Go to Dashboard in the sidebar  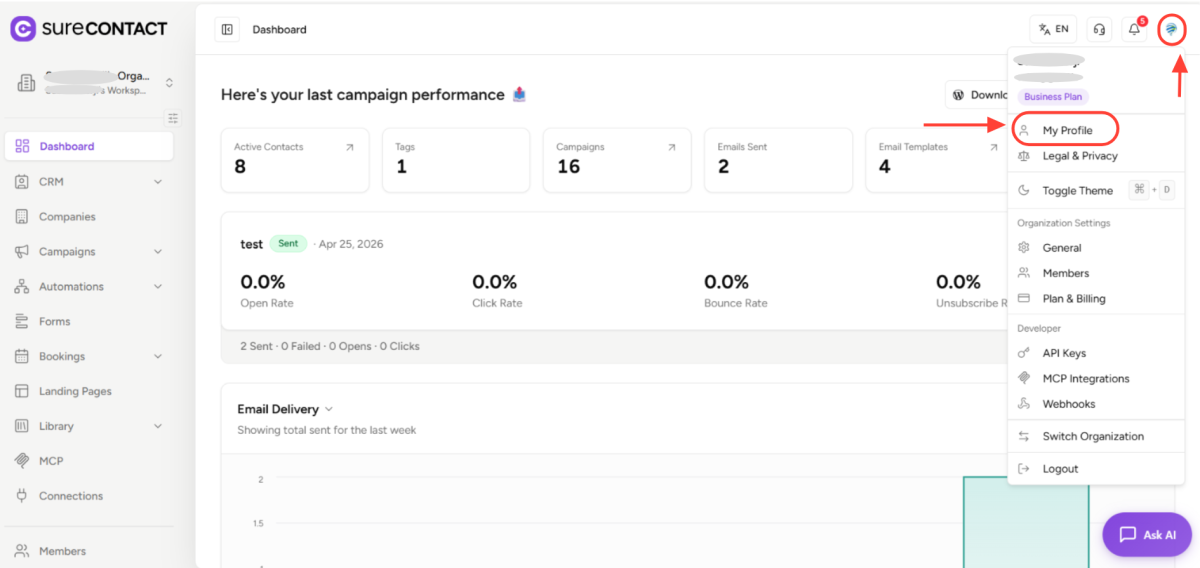click(89, 146)
